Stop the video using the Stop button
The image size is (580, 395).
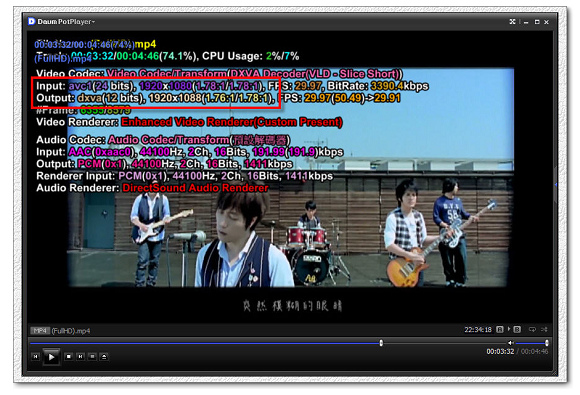click(x=68, y=357)
